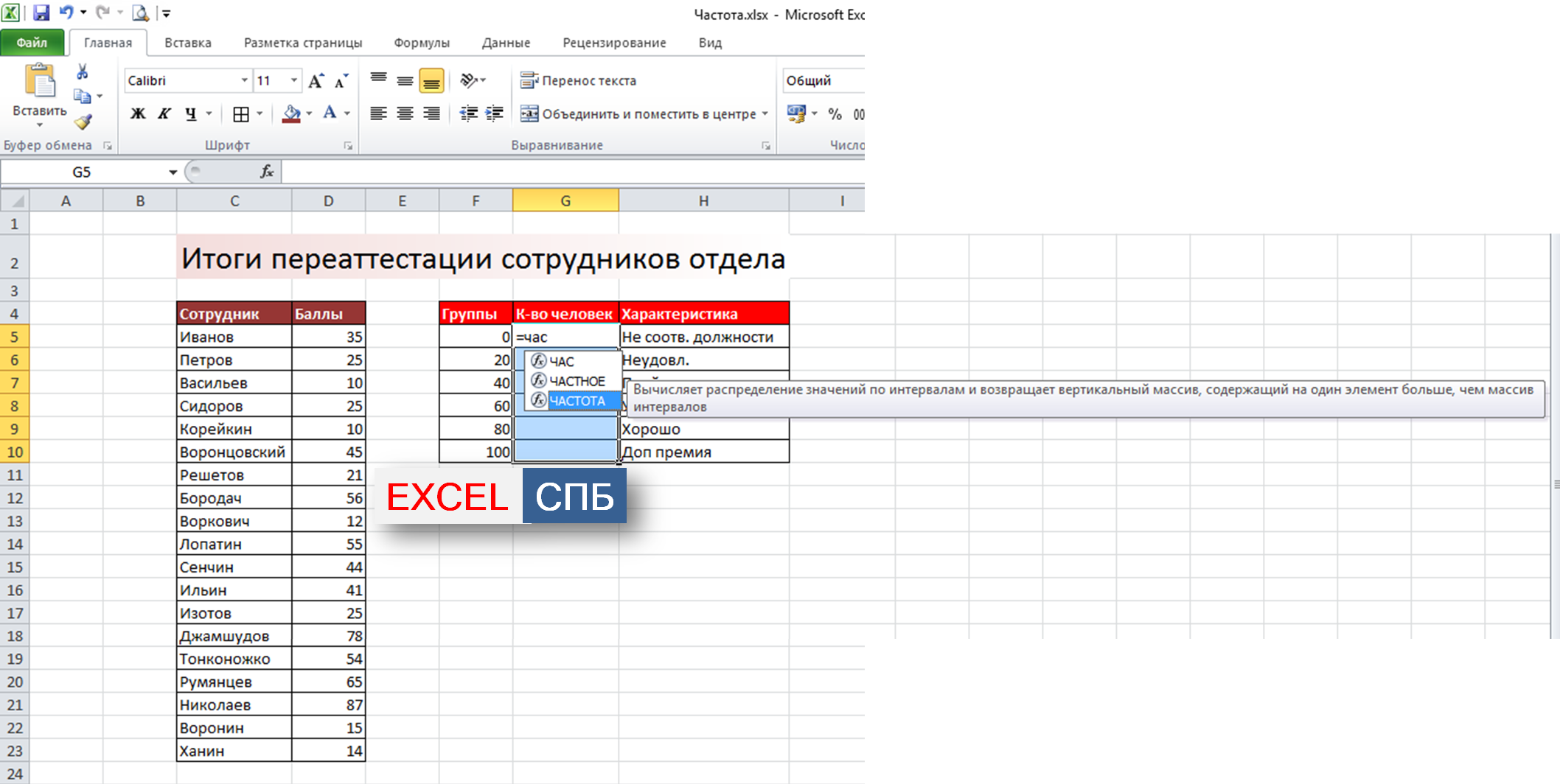1560x784 pixels.
Task: Expand the Calibri font name dropdown
Action: pos(244,80)
